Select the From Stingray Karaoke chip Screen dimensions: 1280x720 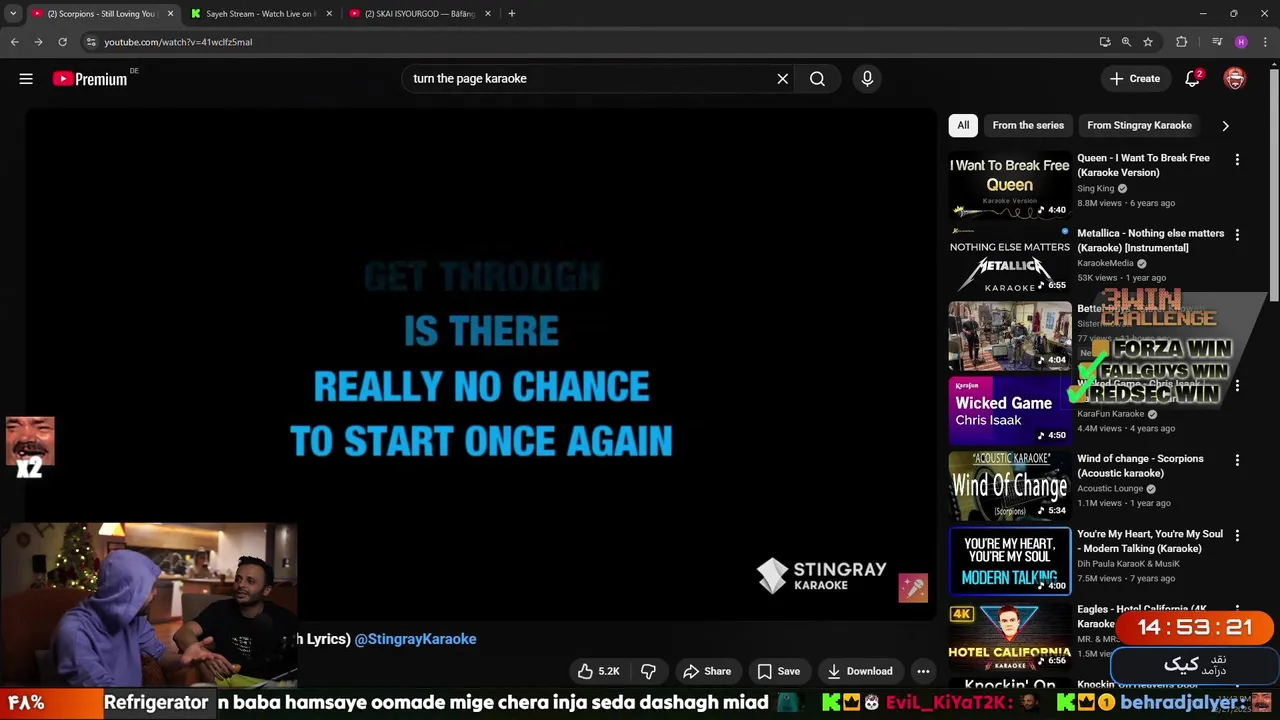pos(1139,125)
